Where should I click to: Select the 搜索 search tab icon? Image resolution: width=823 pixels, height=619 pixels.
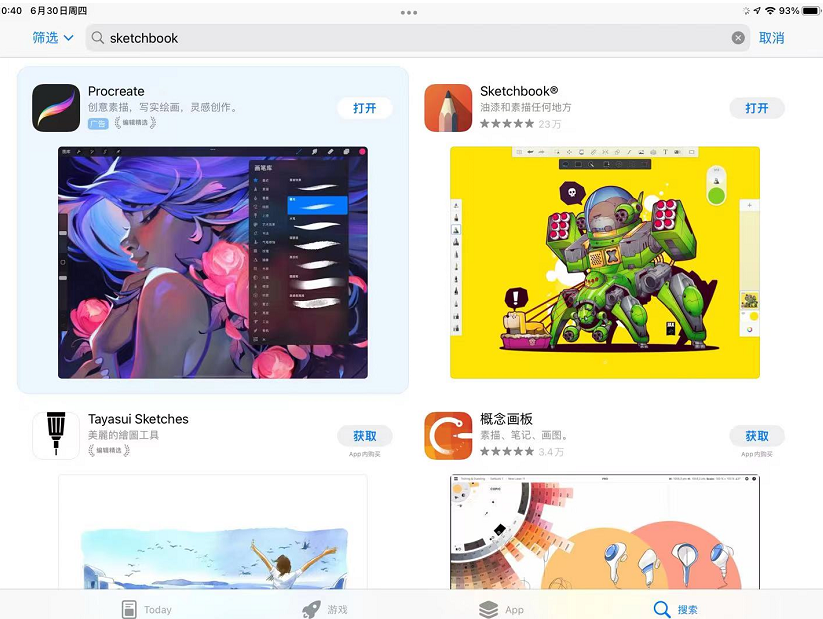[663, 608]
